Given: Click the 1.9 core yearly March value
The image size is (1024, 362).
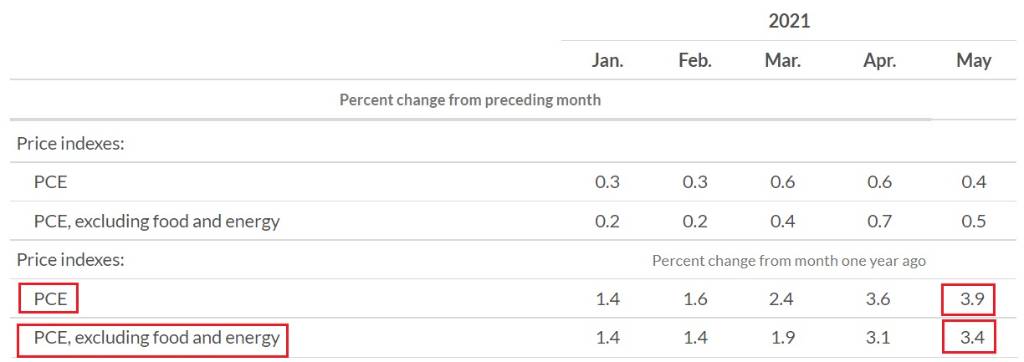Looking at the screenshot, I should click(x=782, y=338).
